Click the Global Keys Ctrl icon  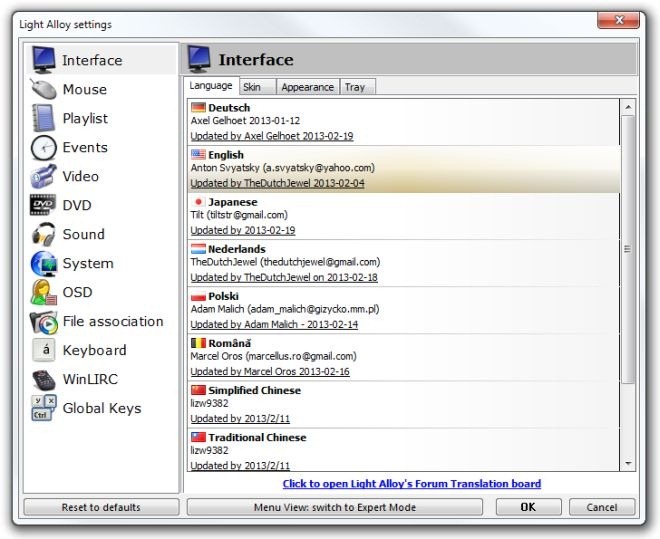[x=43, y=408]
